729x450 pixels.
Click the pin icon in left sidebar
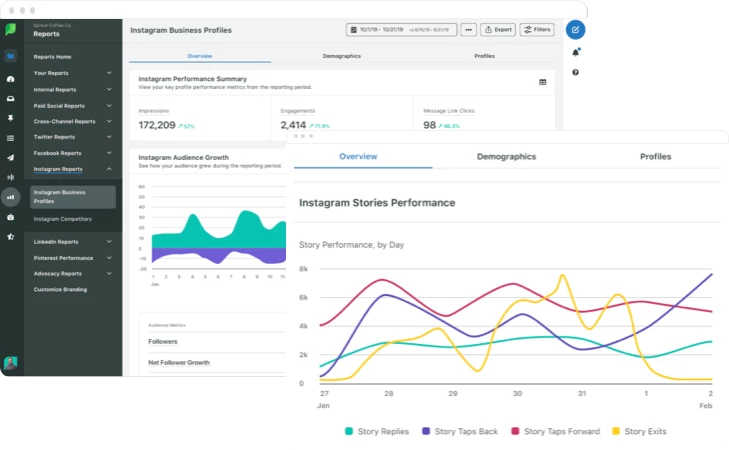(x=10, y=117)
